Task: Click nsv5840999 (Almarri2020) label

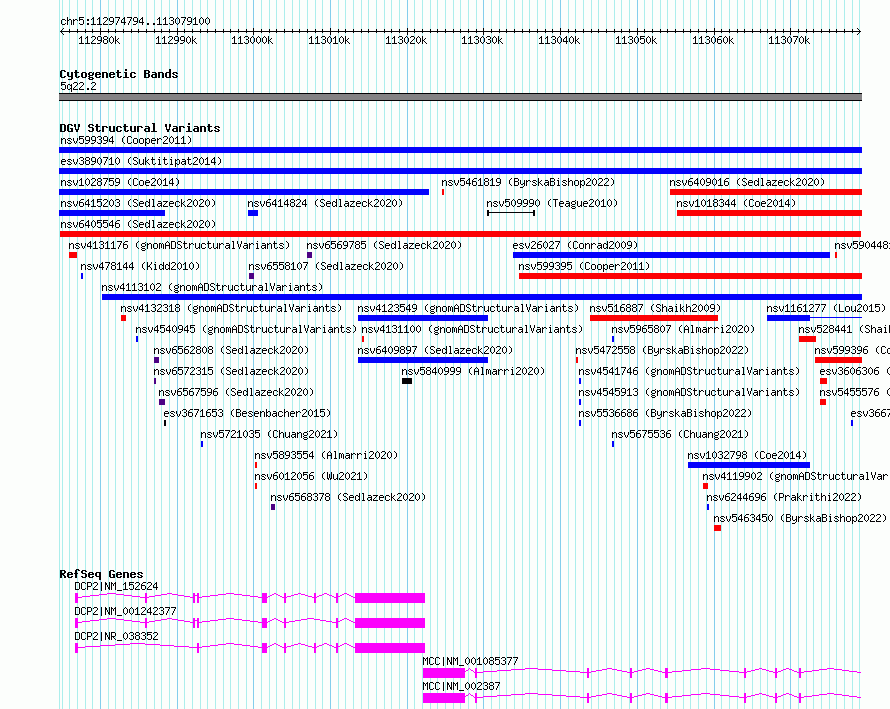Action: [x=473, y=371]
